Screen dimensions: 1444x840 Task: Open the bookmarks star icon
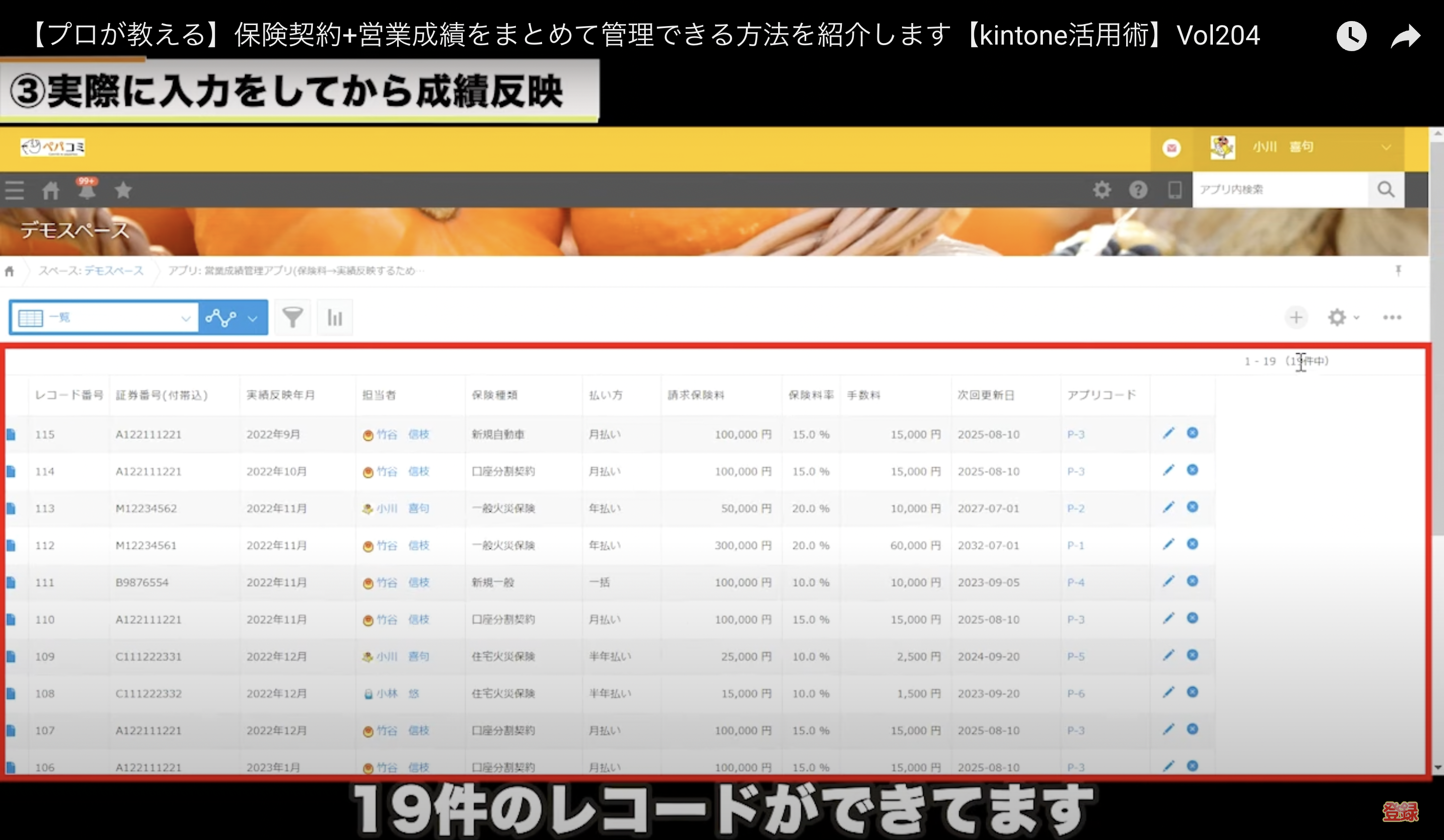coord(123,189)
